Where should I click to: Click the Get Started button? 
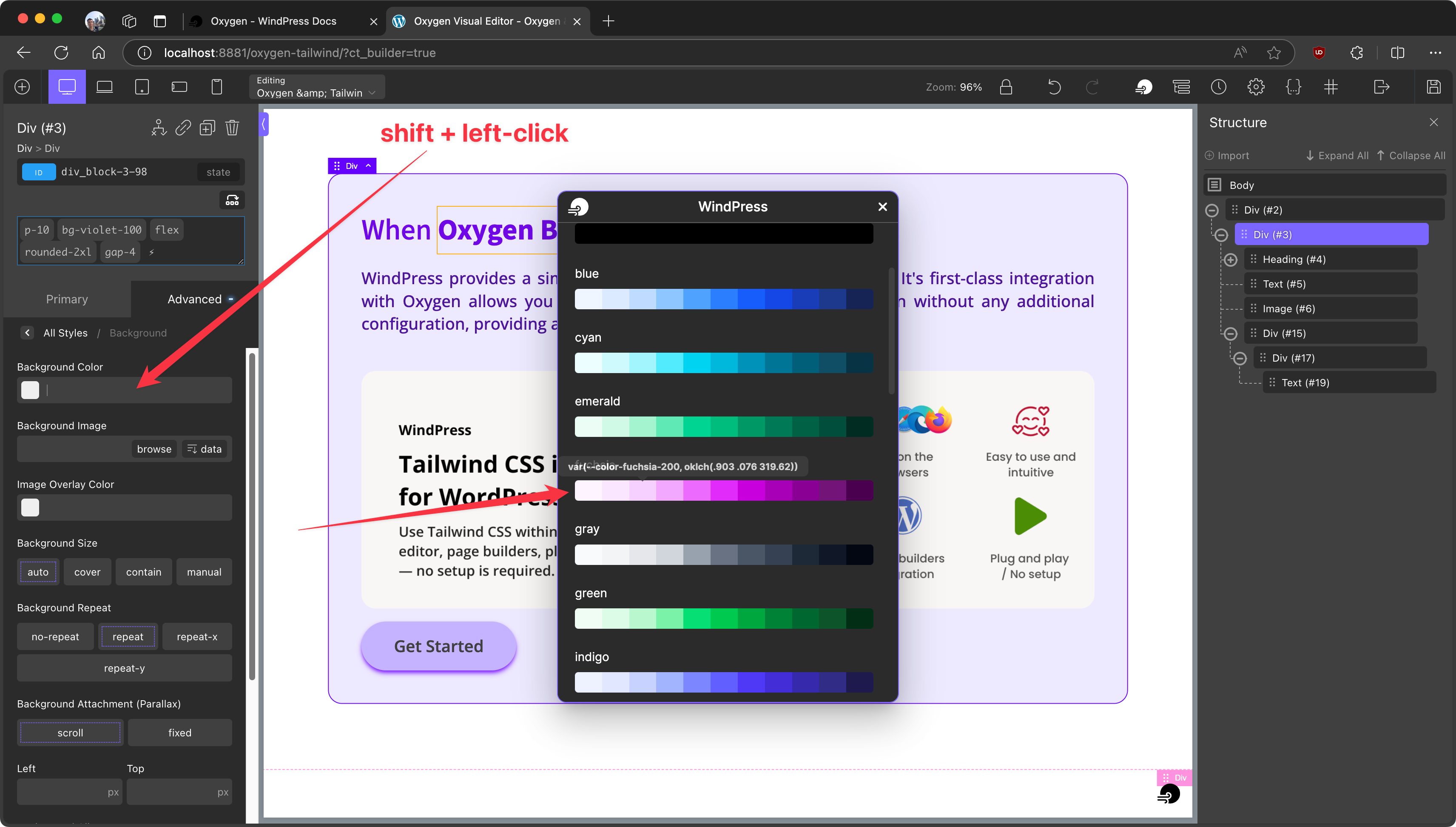click(438, 646)
